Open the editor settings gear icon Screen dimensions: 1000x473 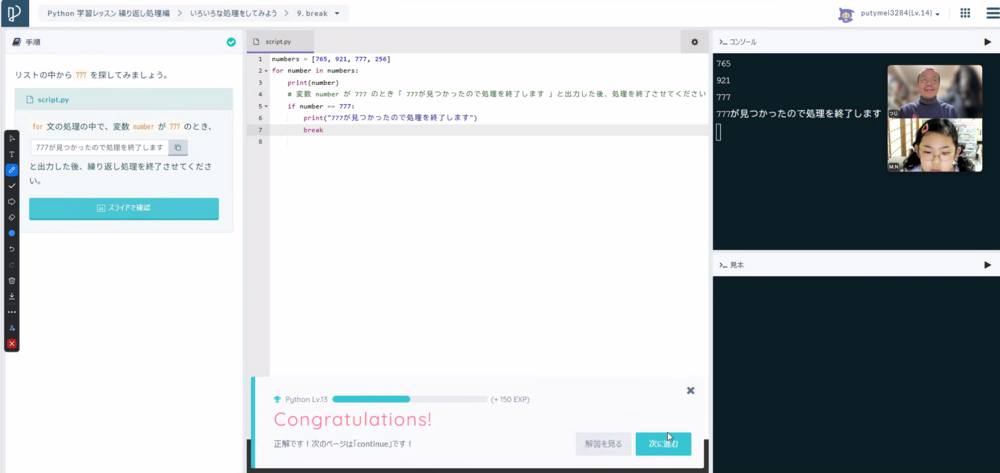coord(695,42)
